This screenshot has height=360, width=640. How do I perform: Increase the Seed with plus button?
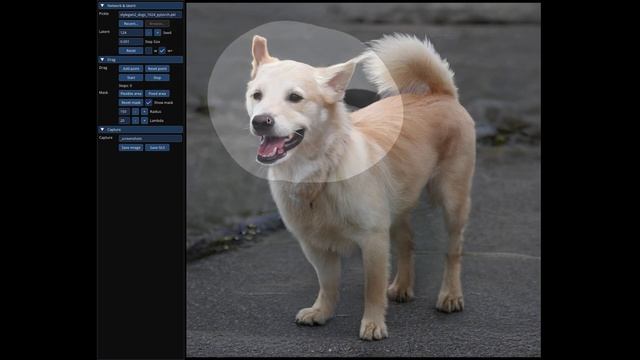pyautogui.click(x=158, y=33)
